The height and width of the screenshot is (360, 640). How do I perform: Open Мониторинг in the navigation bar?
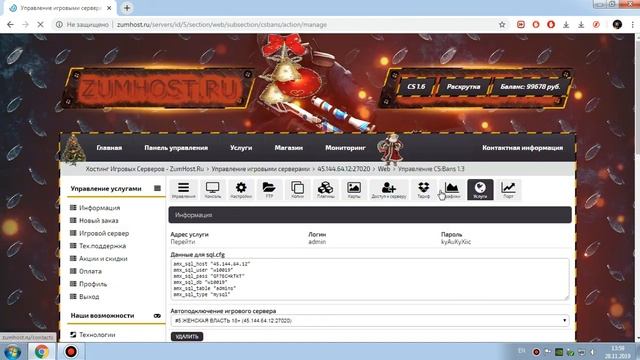(x=345, y=148)
